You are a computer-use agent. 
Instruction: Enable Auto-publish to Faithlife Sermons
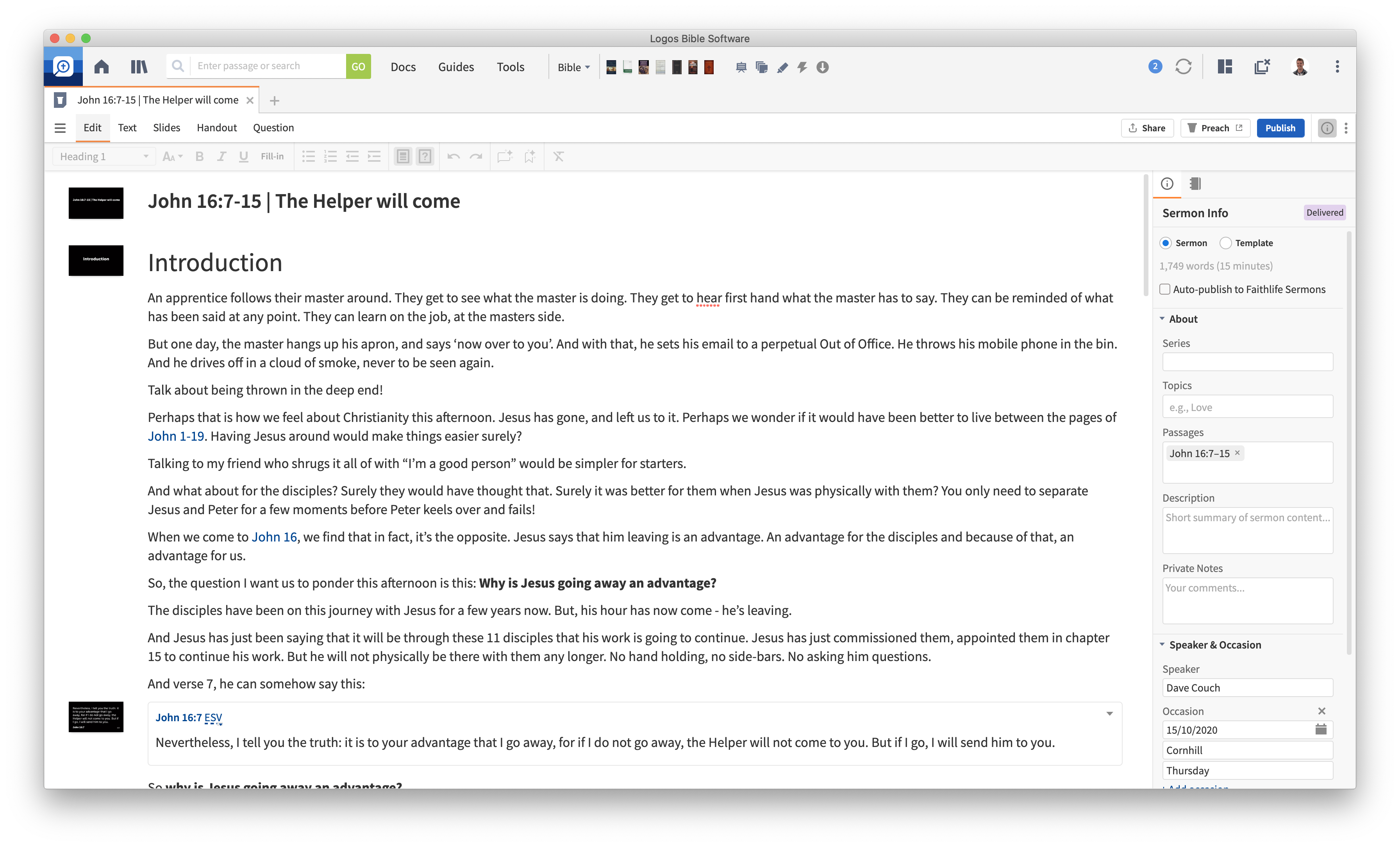pos(1165,289)
